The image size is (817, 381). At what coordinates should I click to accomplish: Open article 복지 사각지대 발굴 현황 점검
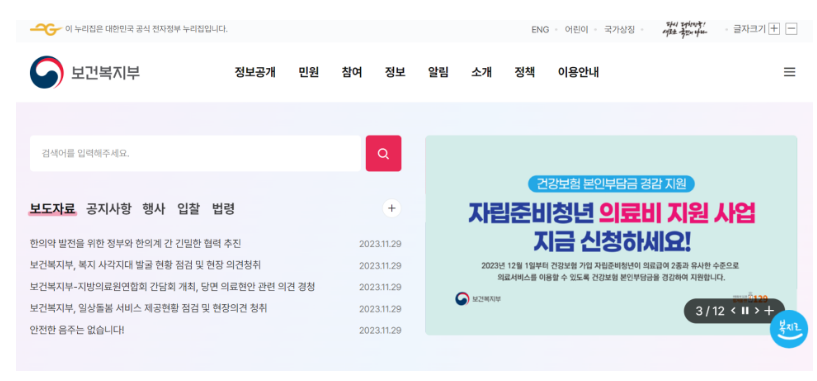pos(145,265)
